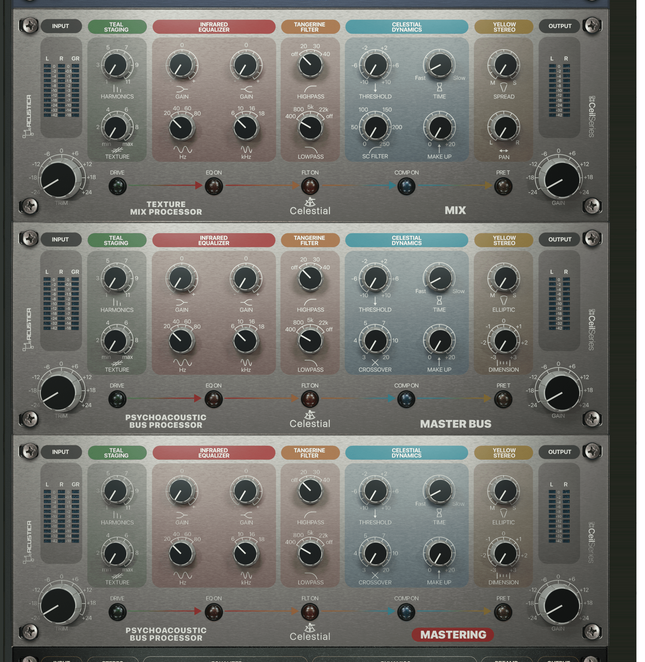
Task: Toggle EQ ON button on MIX unit
Action: (x=214, y=186)
